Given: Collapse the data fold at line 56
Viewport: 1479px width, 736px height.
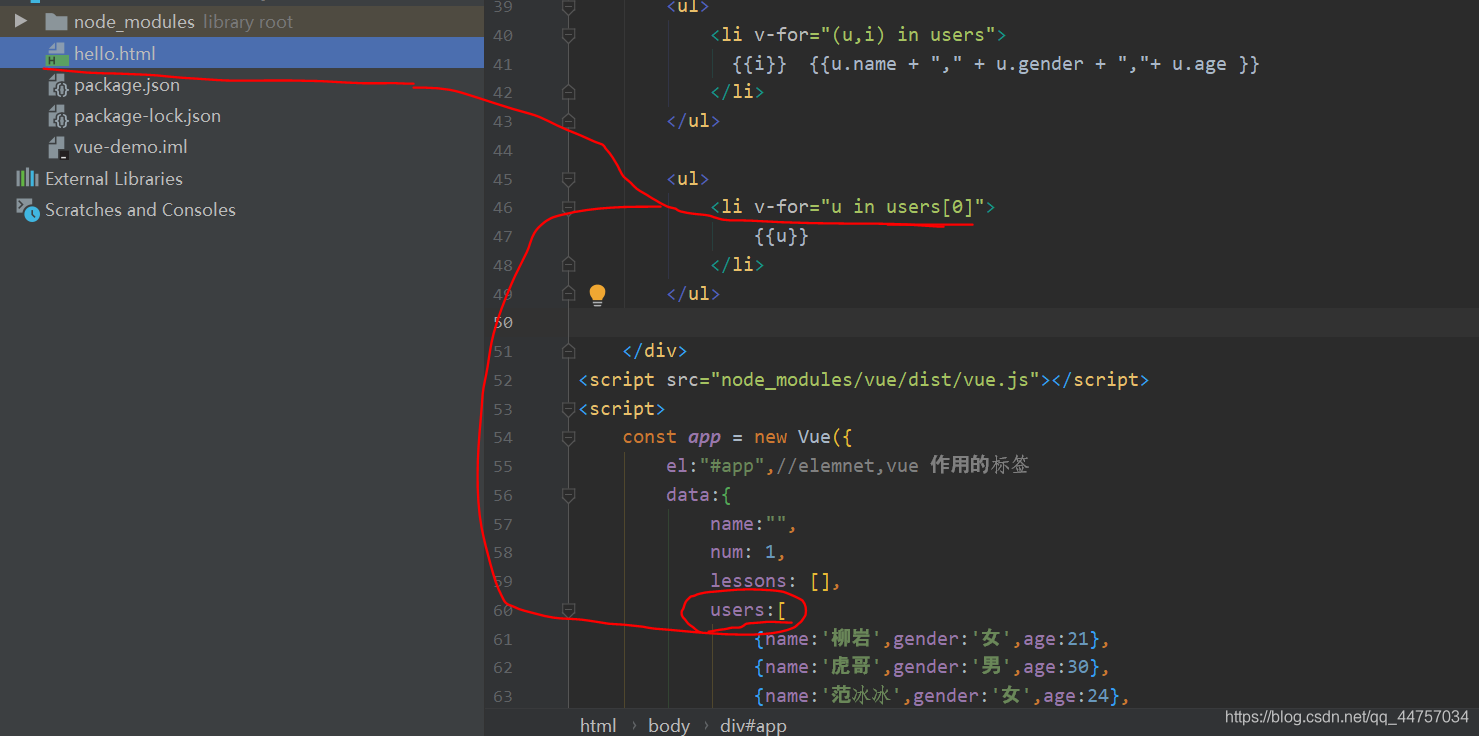Looking at the screenshot, I should (x=568, y=495).
